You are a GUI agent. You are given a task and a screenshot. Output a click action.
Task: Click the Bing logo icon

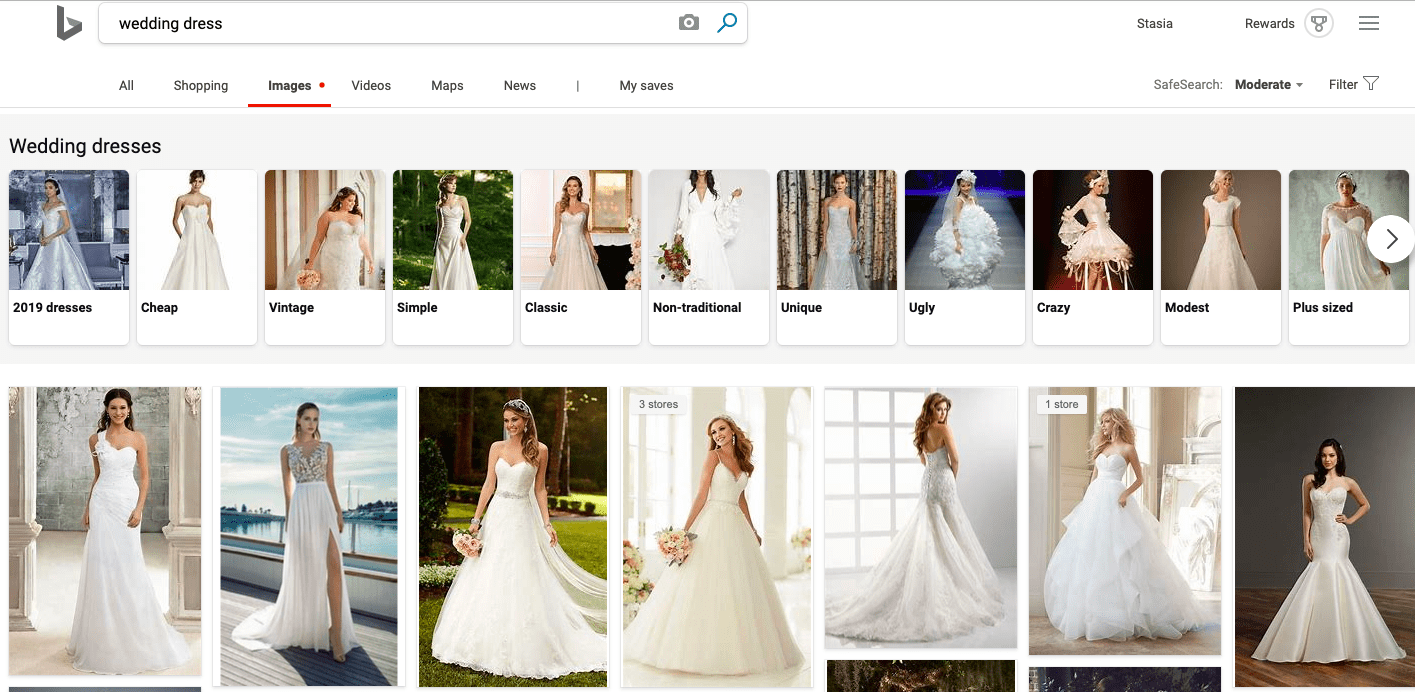pyautogui.click(x=69, y=23)
